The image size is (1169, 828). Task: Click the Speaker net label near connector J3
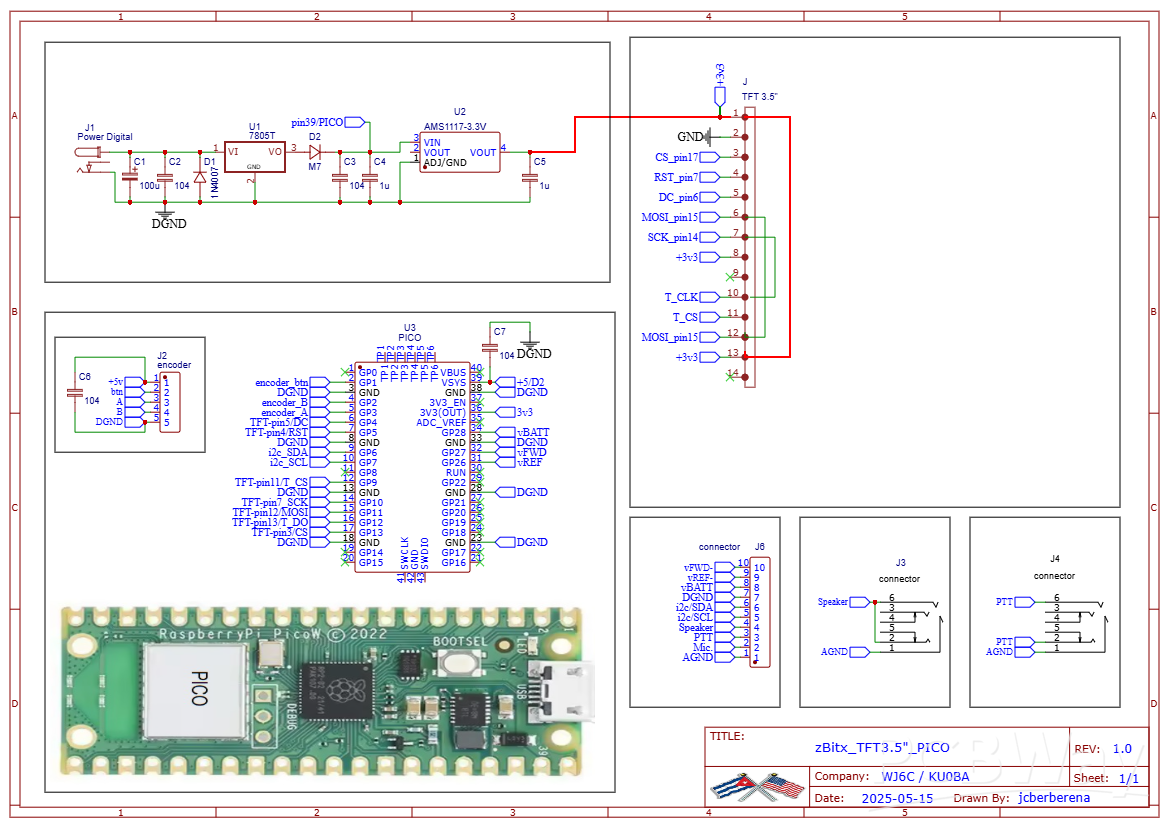point(843,602)
